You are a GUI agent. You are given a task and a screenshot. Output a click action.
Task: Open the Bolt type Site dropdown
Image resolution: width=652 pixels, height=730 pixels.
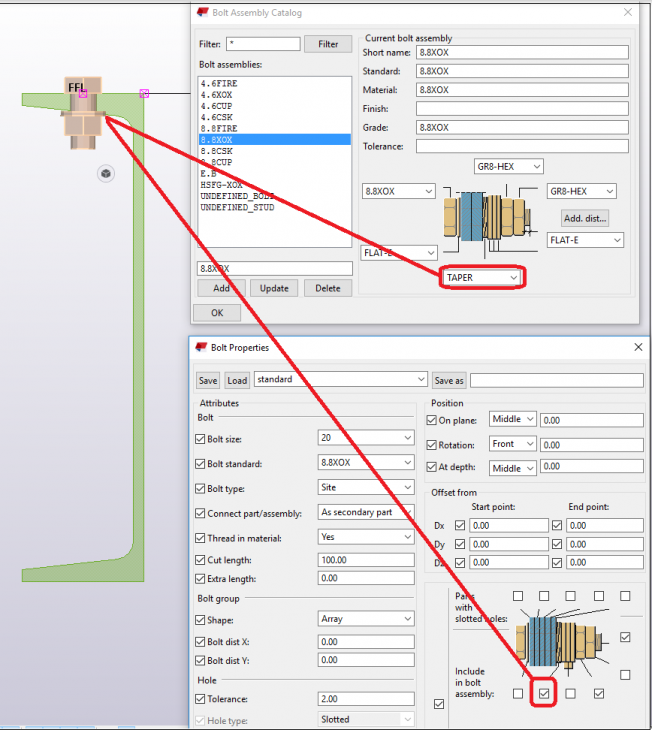pyautogui.click(x=366, y=487)
